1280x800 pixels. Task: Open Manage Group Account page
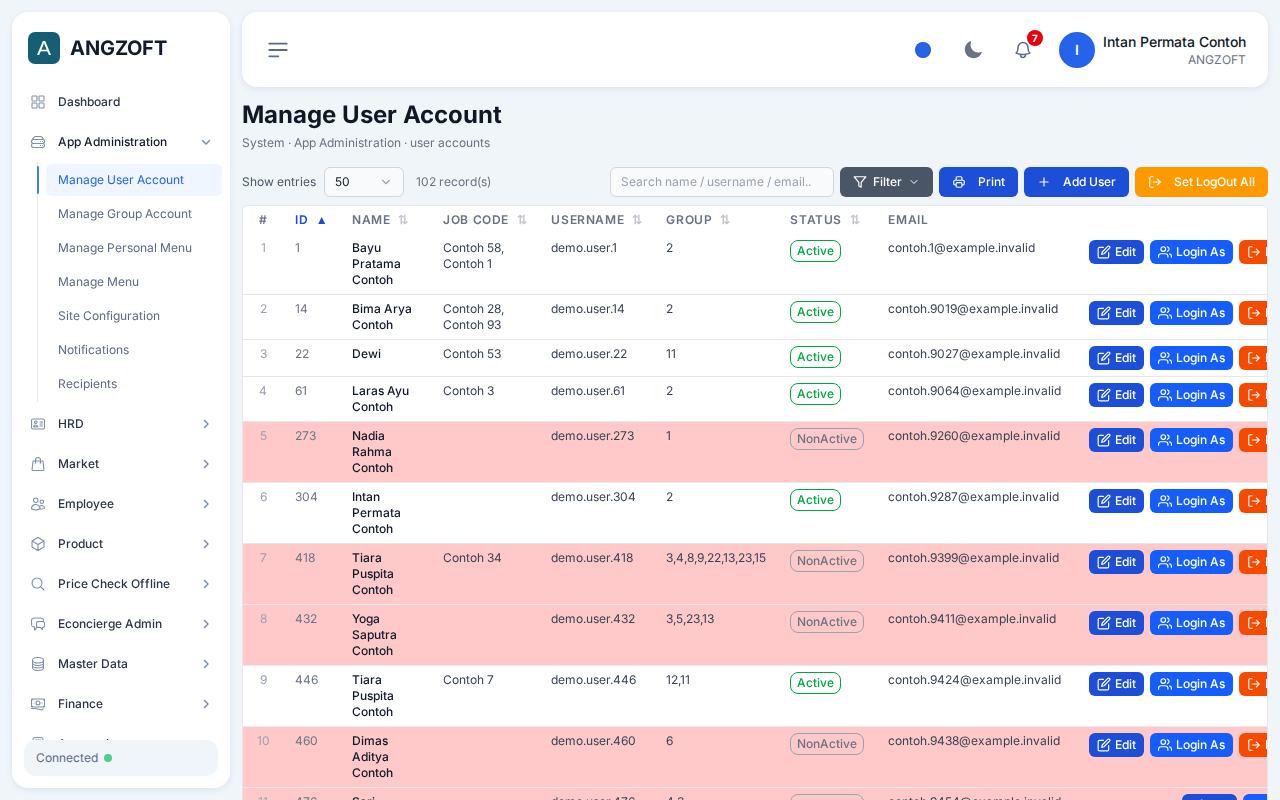point(133,214)
